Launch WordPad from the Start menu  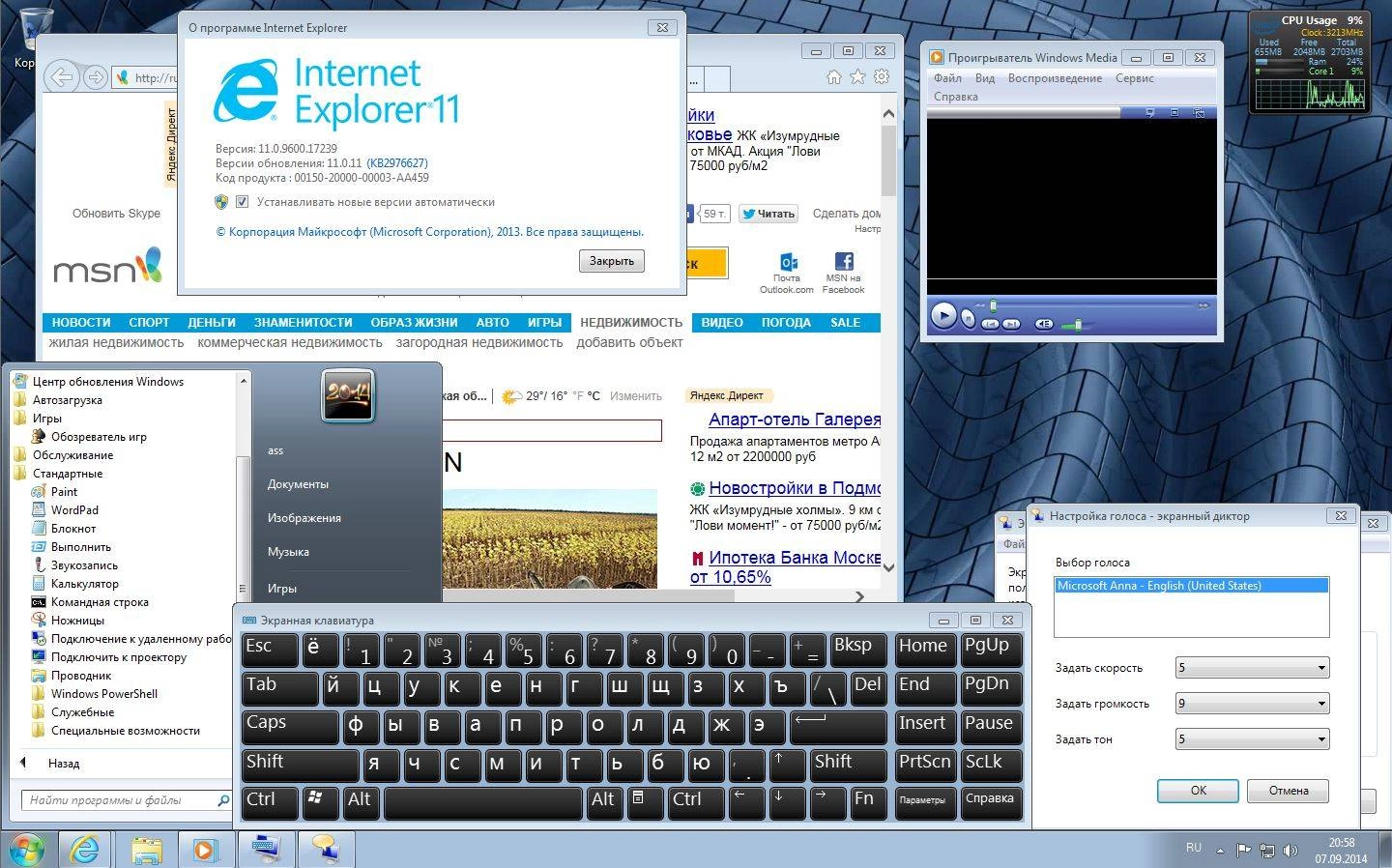[74, 509]
